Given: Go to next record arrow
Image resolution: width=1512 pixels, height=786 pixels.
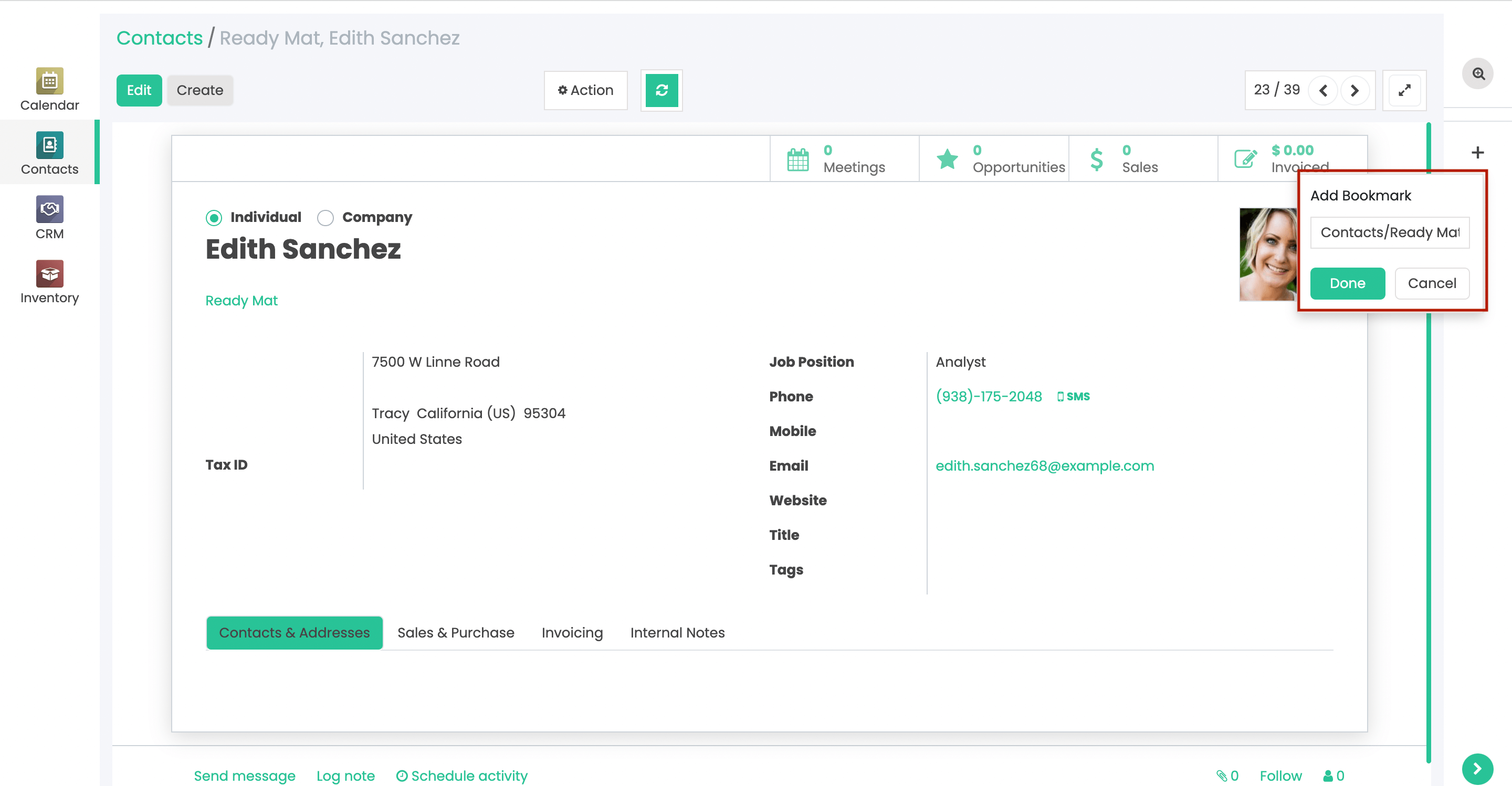Looking at the screenshot, I should (x=1354, y=90).
